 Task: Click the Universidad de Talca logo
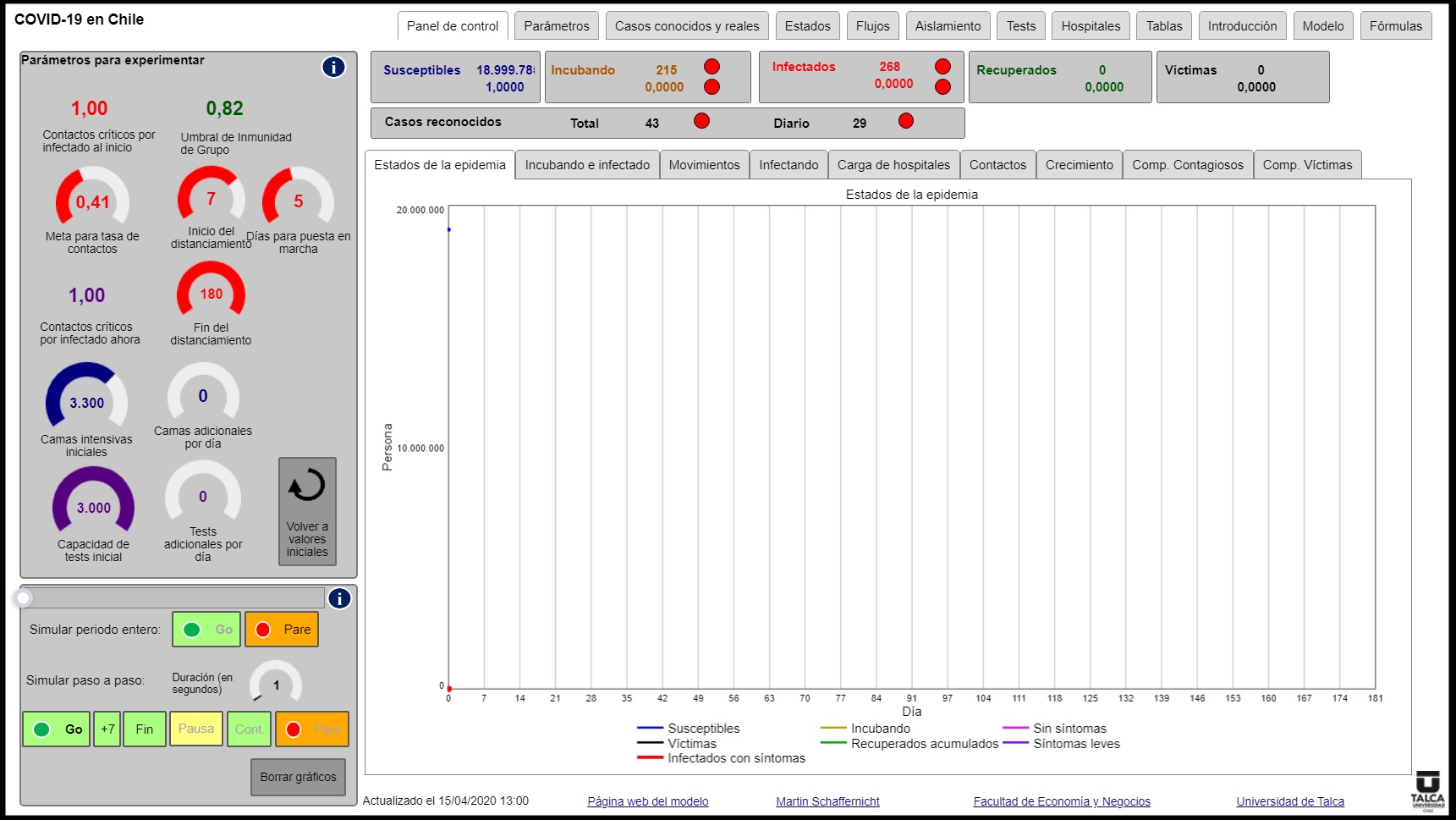point(1427,790)
